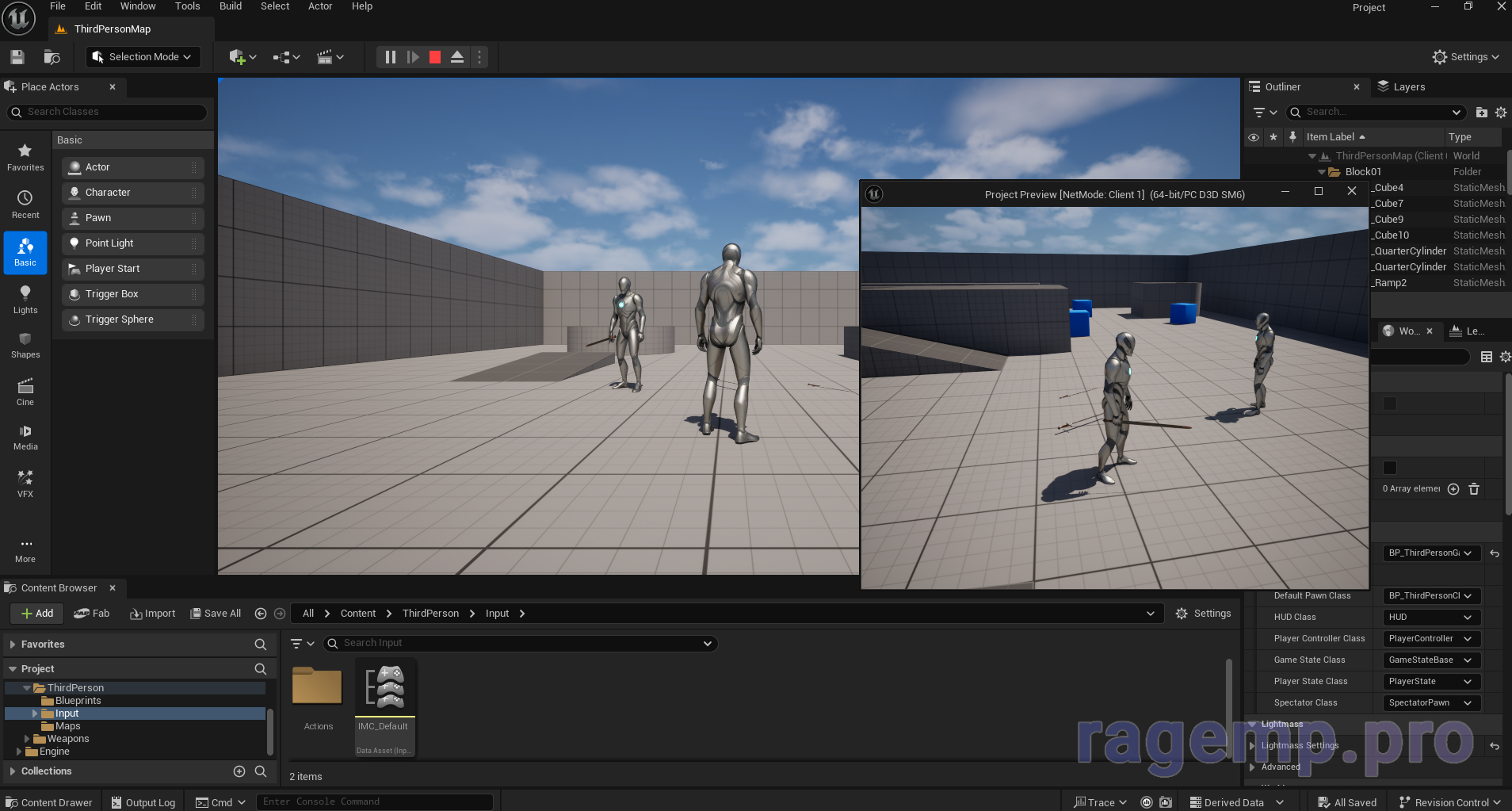Click the Import button in Content Browser
Image resolution: width=1512 pixels, height=811 pixels.
[153, 614]
